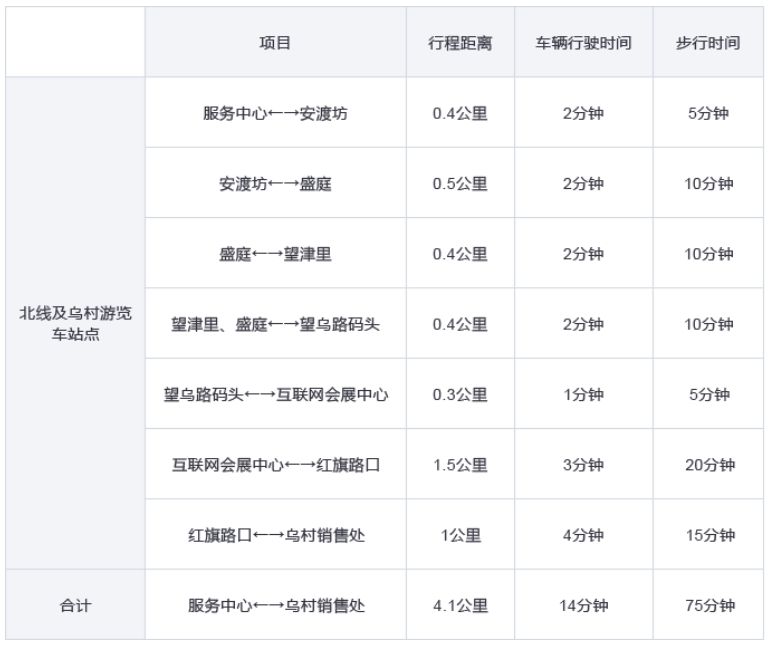Select the 0.3公里 distance cell
Image resolution: width=768 pixels, height=647 pixels.
pyautogui.click(x=460, y=394)
